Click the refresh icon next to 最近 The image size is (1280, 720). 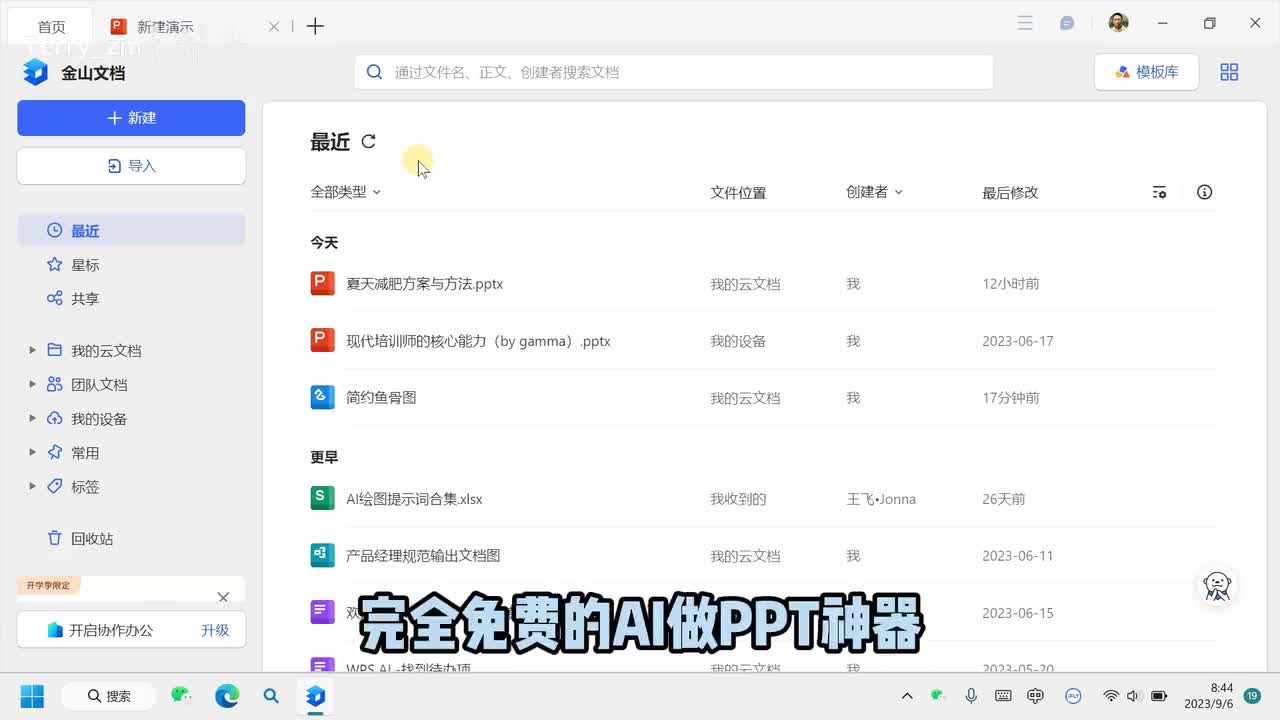pos(368,142)
